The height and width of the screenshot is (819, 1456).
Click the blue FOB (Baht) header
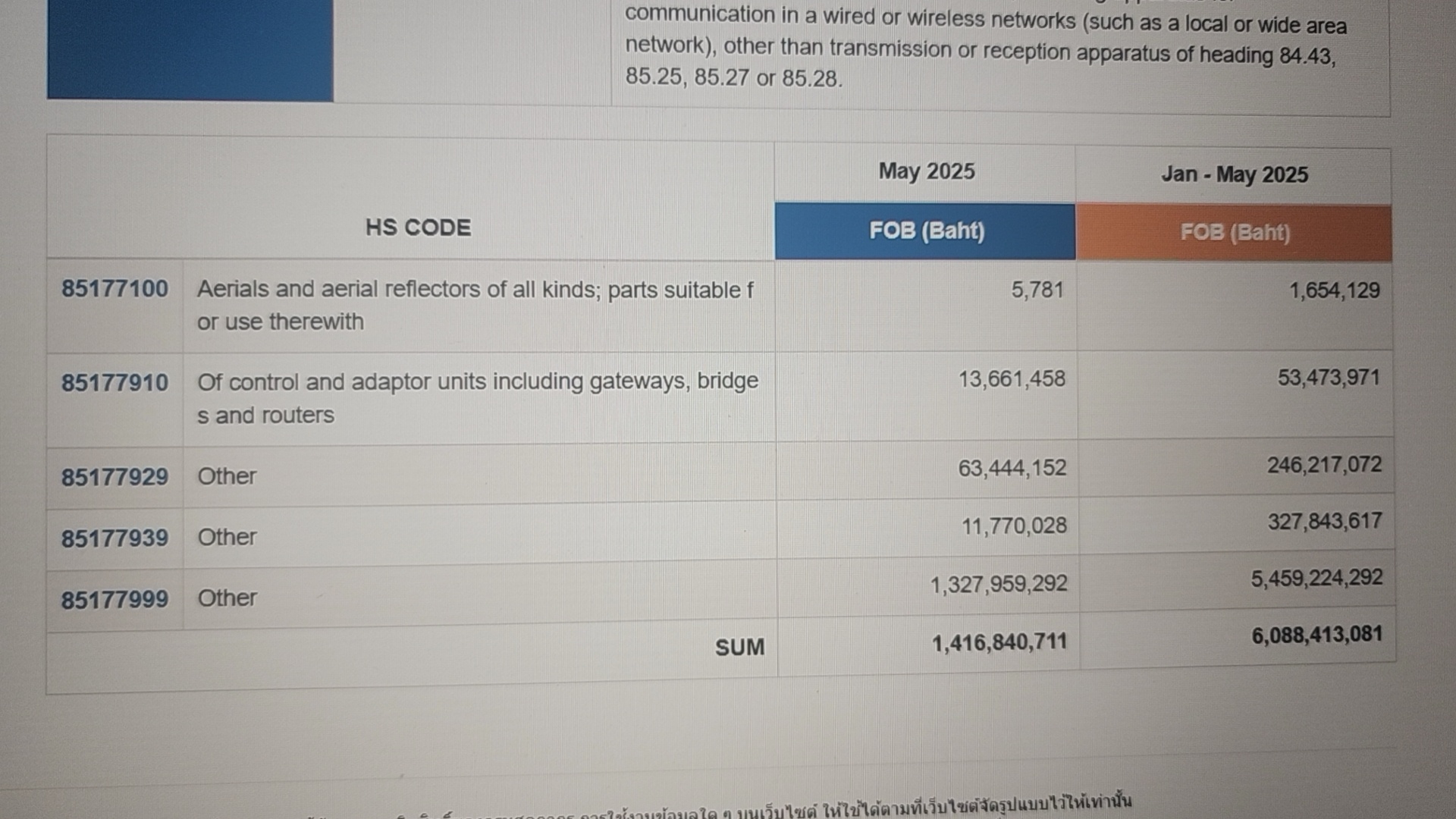pyautogui.click(x=925, y=231)
